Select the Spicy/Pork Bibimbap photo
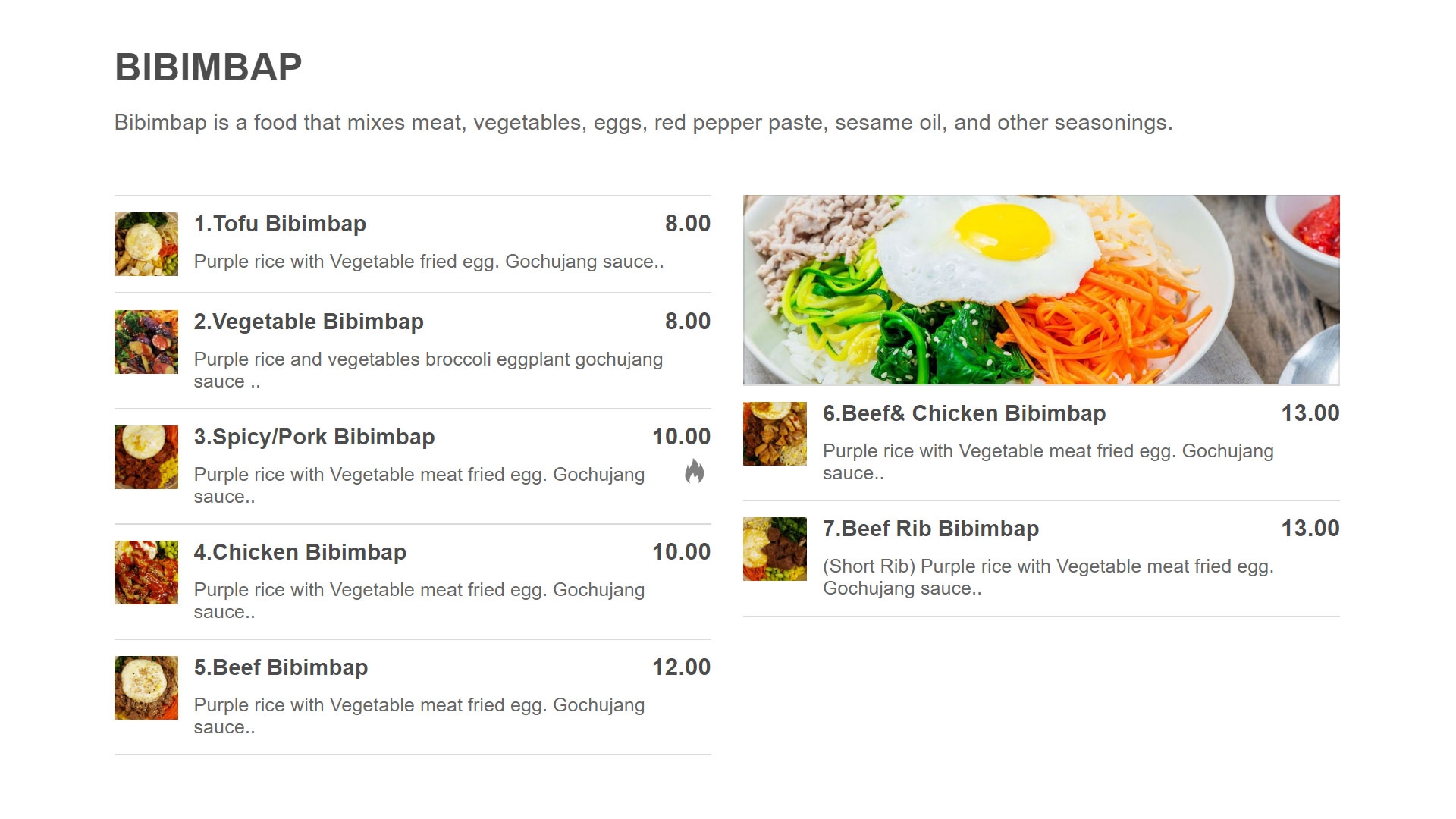 coord(146,457)
